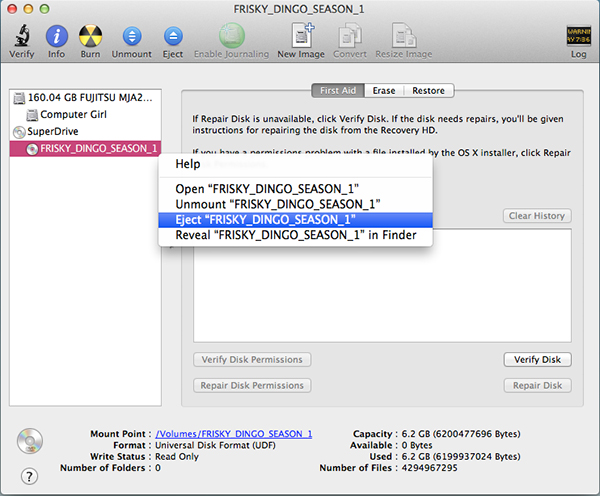Click the Eject toolbar icon
Screen dimensions: 600x496
pos(173,36)
